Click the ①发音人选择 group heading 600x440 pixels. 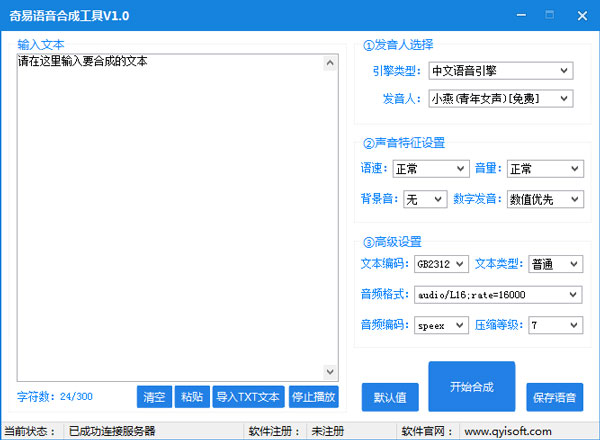point(398,45)
